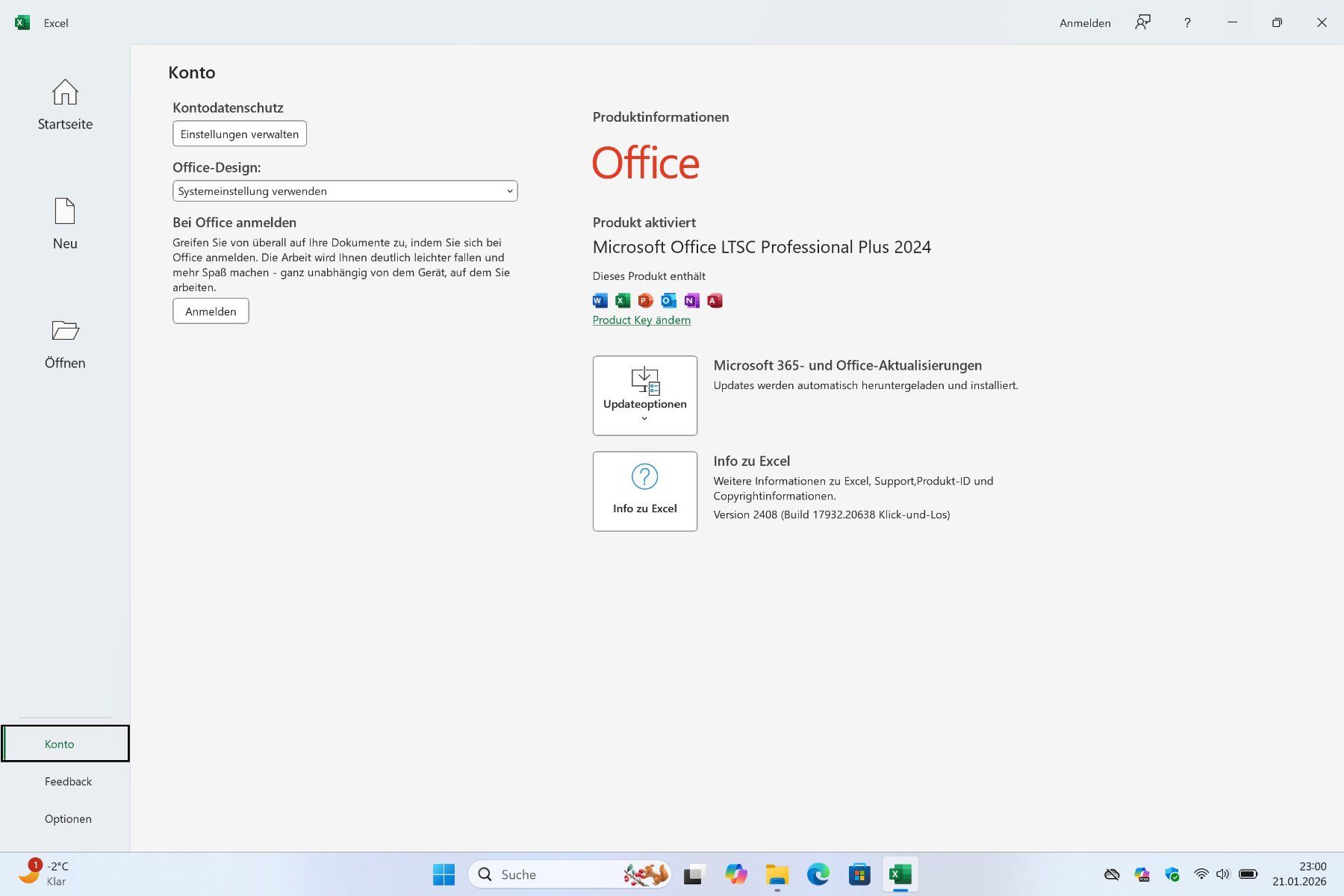Open the Startseite home page
Image resolution: width=1344 pixels, height=896 pixels.
point(65,105)
